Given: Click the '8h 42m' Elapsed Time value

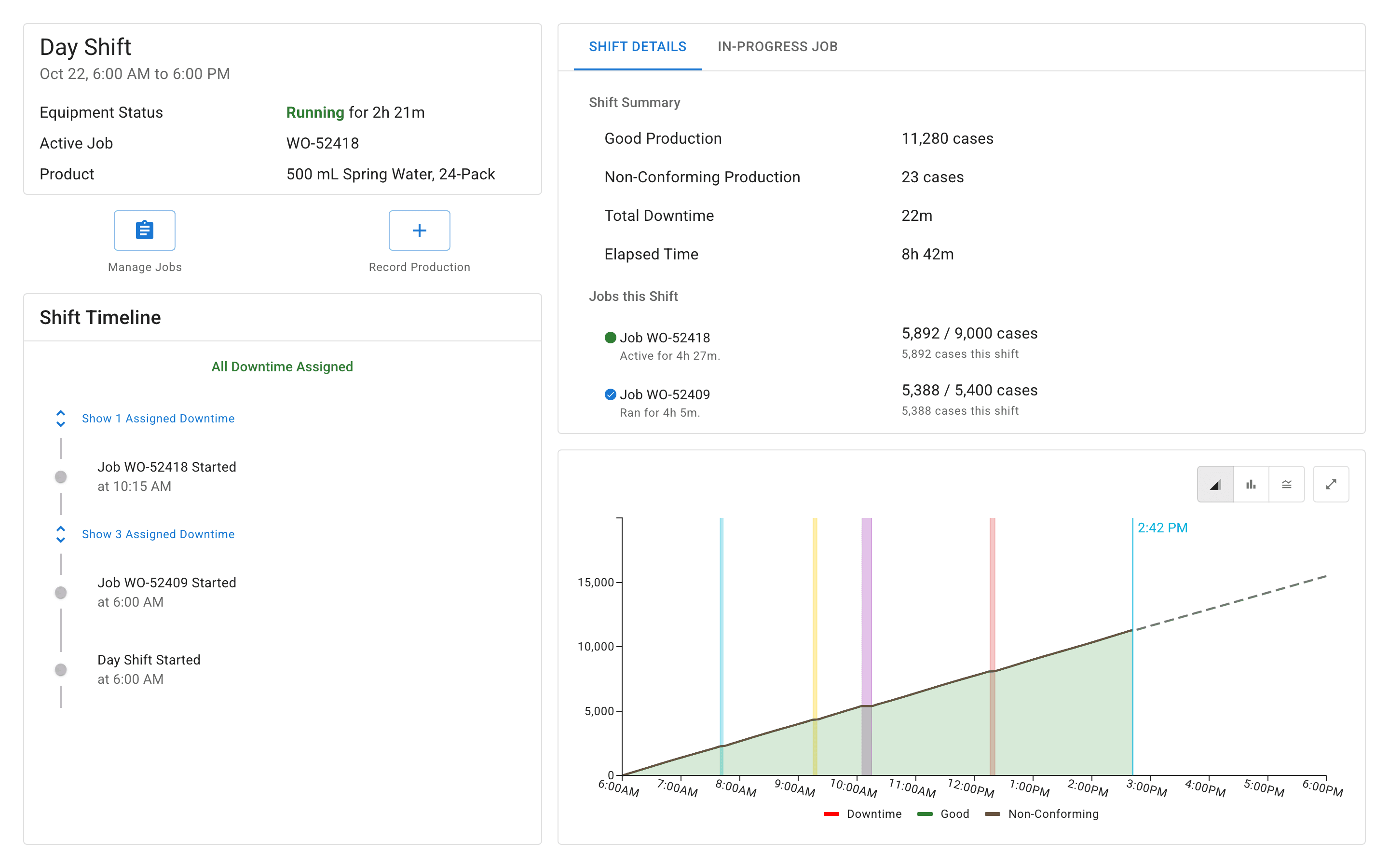Looking at the screenshot, I should [x=927, y=254].
